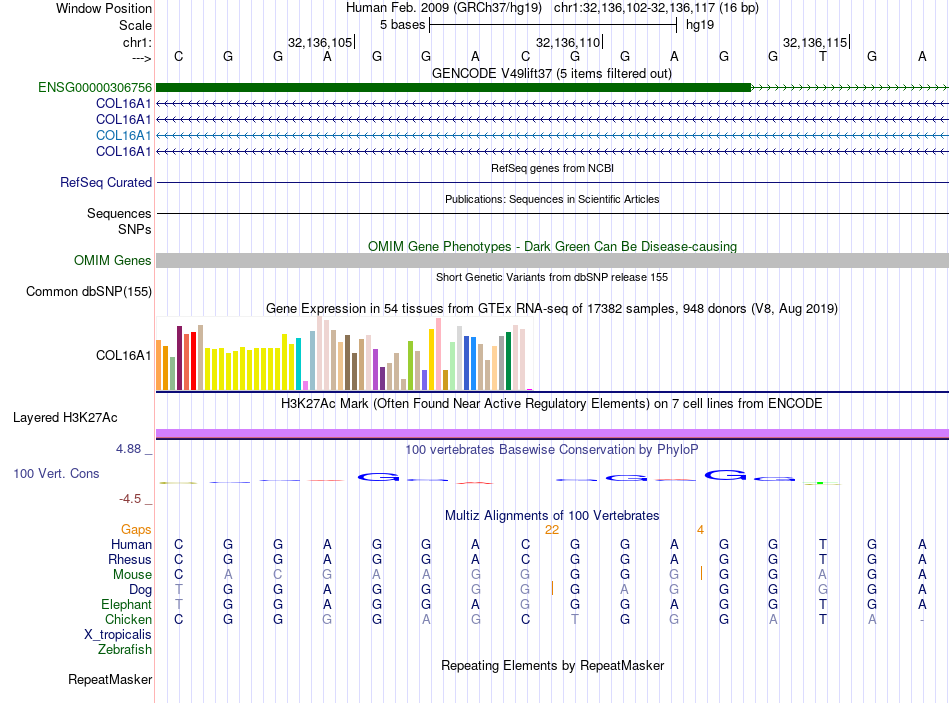Click the Window Position label
Image resolution: width=950 pixels, height=703 pixels.
click(104, 8)
